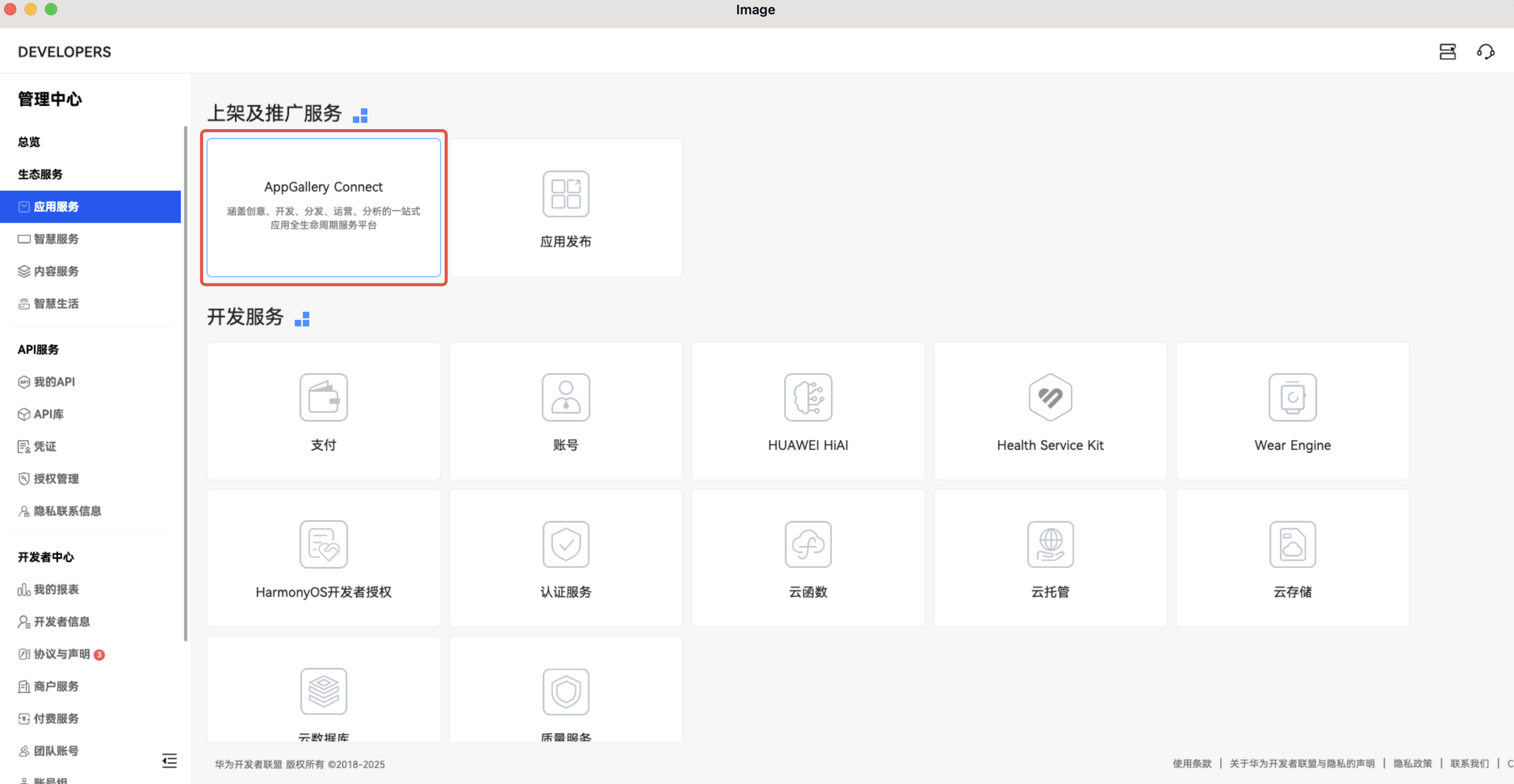Open the console server icon in header
1514x784 pixels.
point(1447,52)
